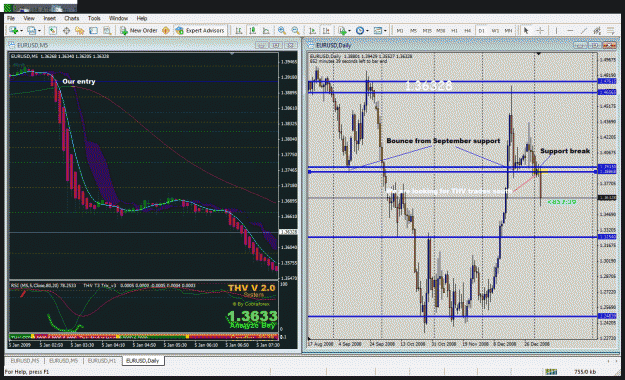Launch the MetaEditor icon
Screen dimensions: 625x380
coord(166,30)
